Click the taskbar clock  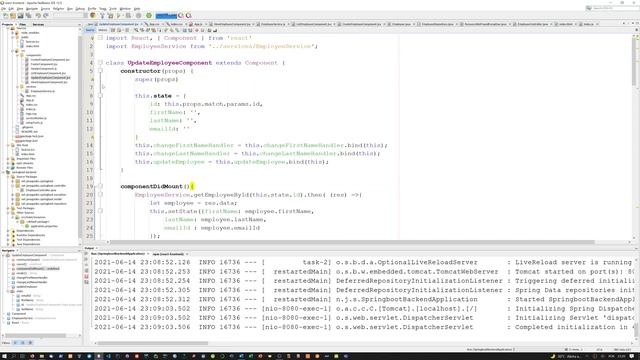621,356
